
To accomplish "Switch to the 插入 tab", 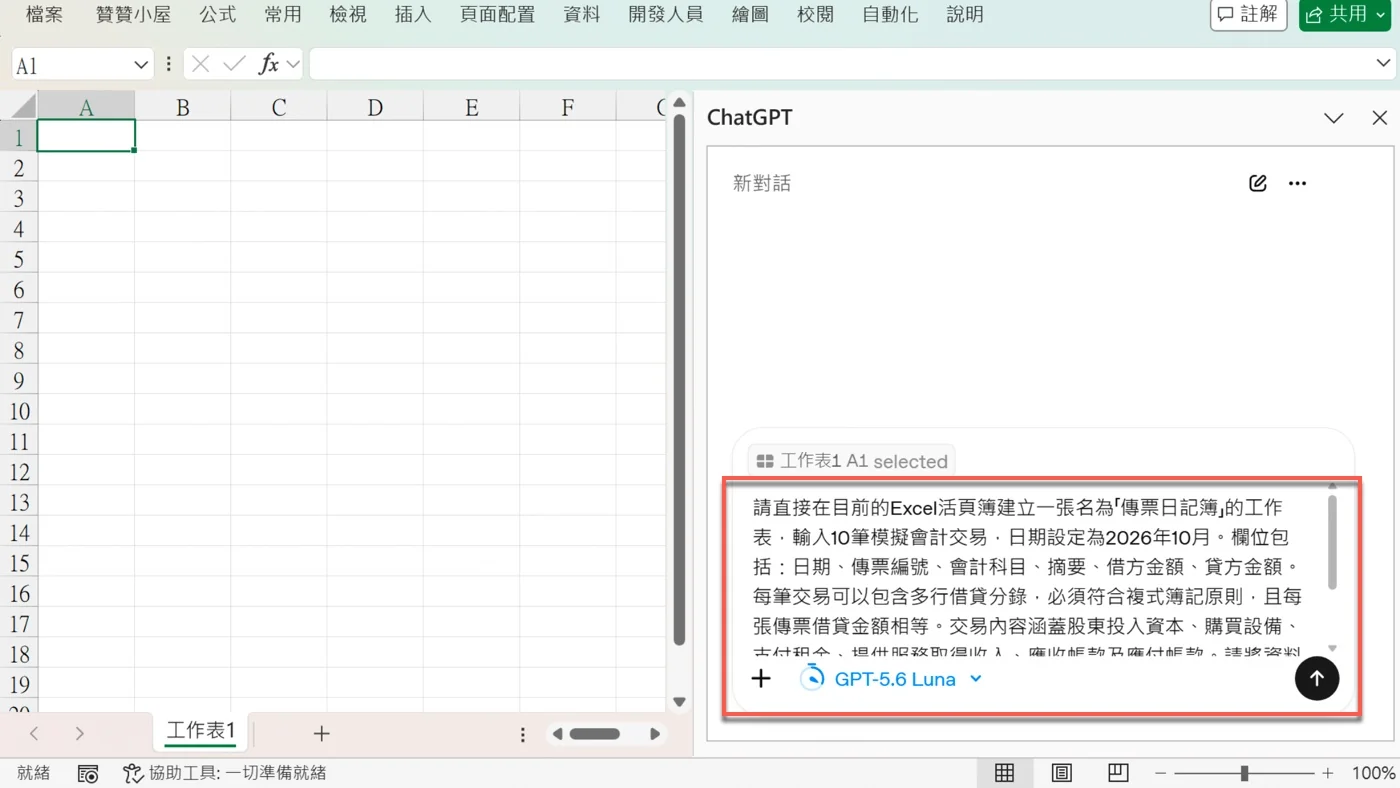I will tap(413, 14).
